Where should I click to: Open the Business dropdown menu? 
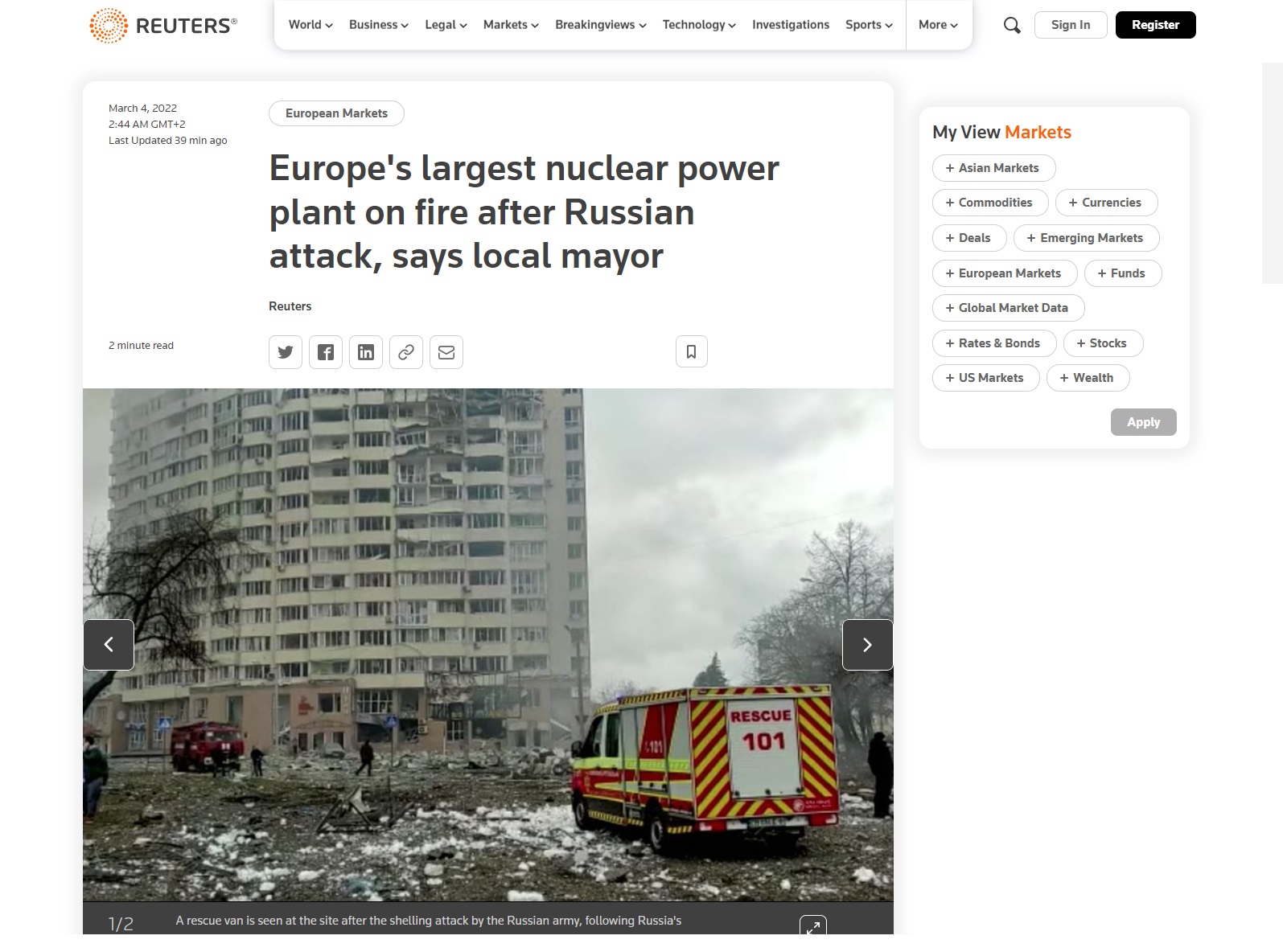pos(378,25)
